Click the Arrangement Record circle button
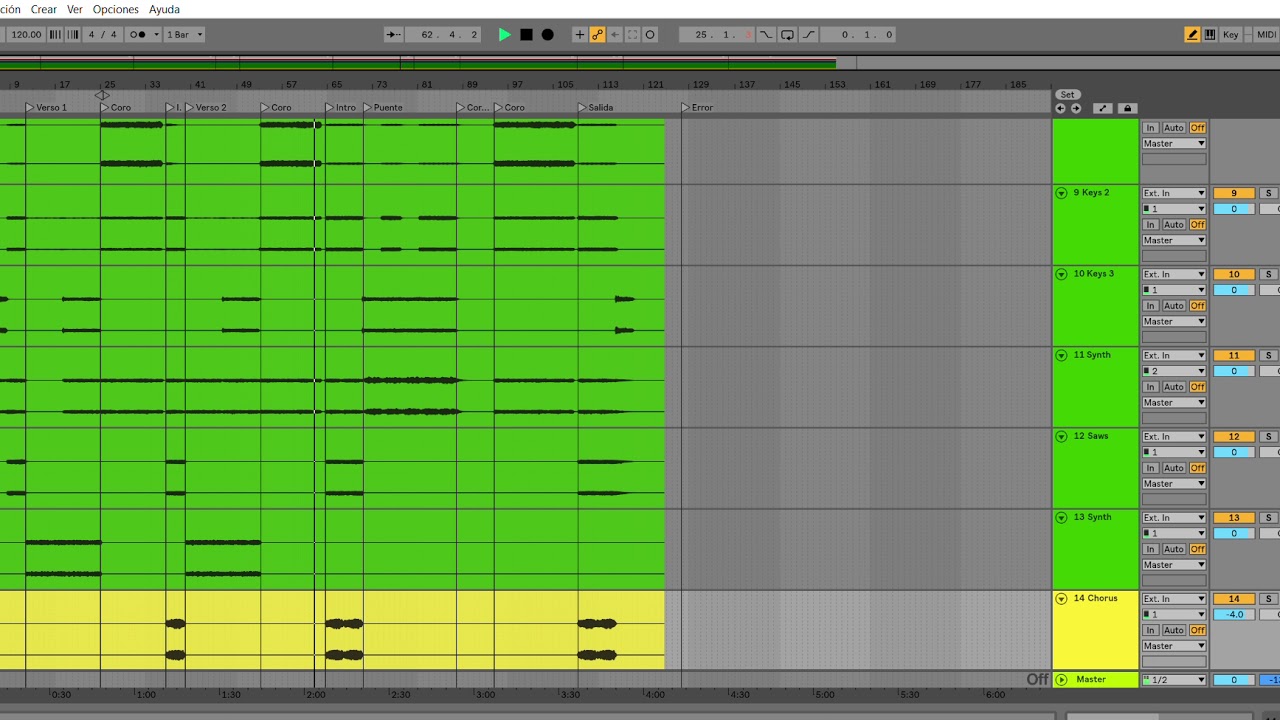 tap(547, 34)
